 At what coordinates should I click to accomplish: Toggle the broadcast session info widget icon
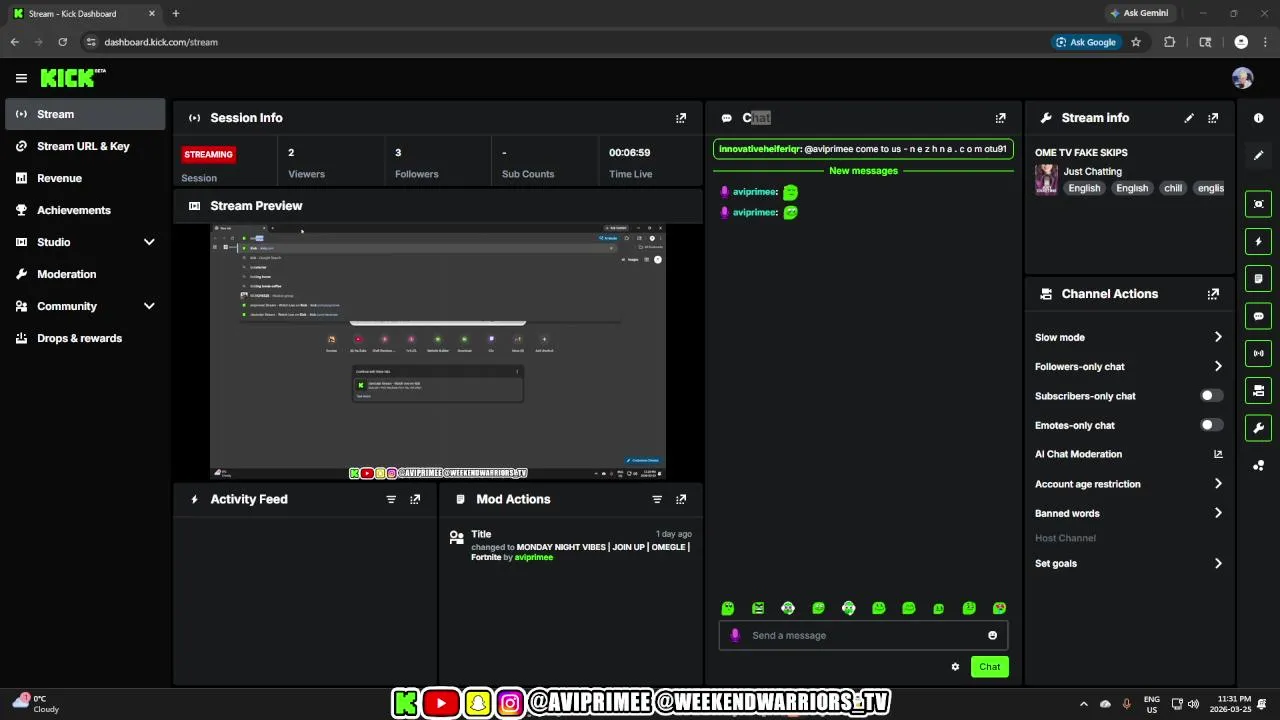pos(1258,353)
